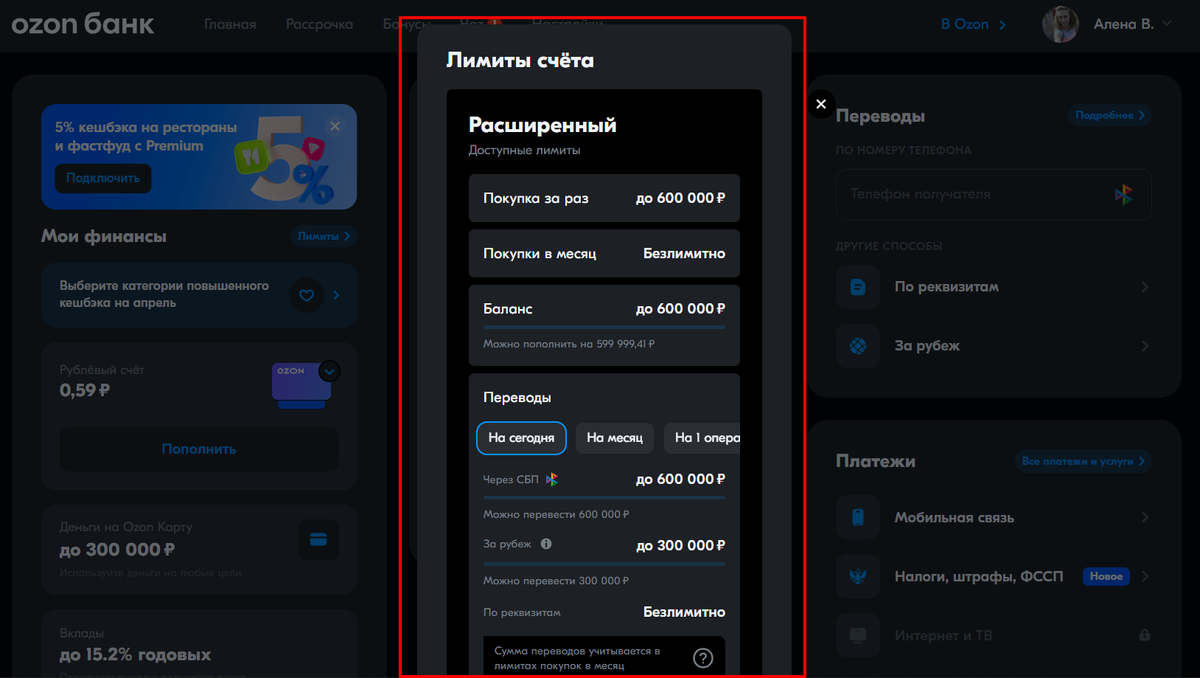Click the СБП logo next to 'Через СБП'
Screen dimensions: 1200x678
click(x=552, y=480)
